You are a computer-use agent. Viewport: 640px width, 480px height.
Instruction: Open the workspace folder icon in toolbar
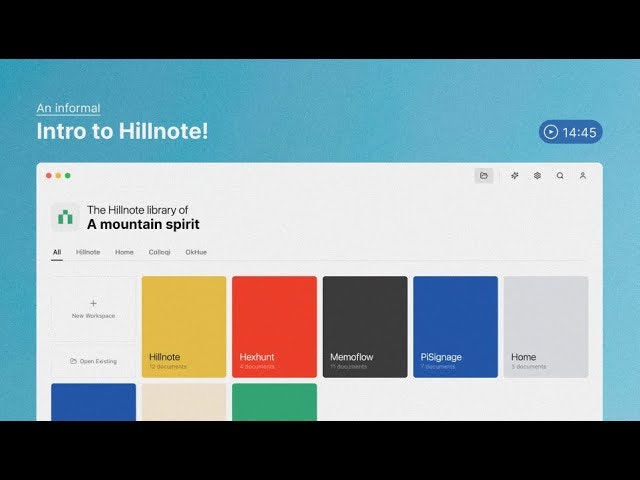[x=484, y=176]
